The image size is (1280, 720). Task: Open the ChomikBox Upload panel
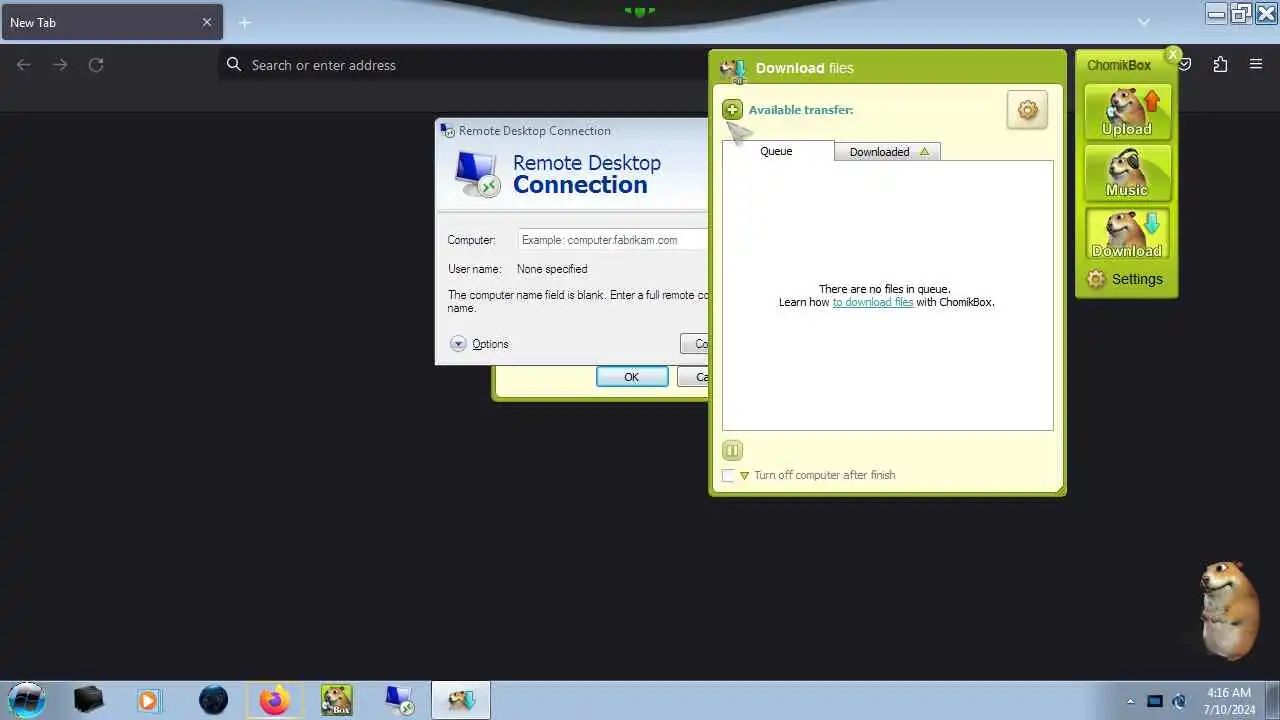click(x=1127, y=112)
